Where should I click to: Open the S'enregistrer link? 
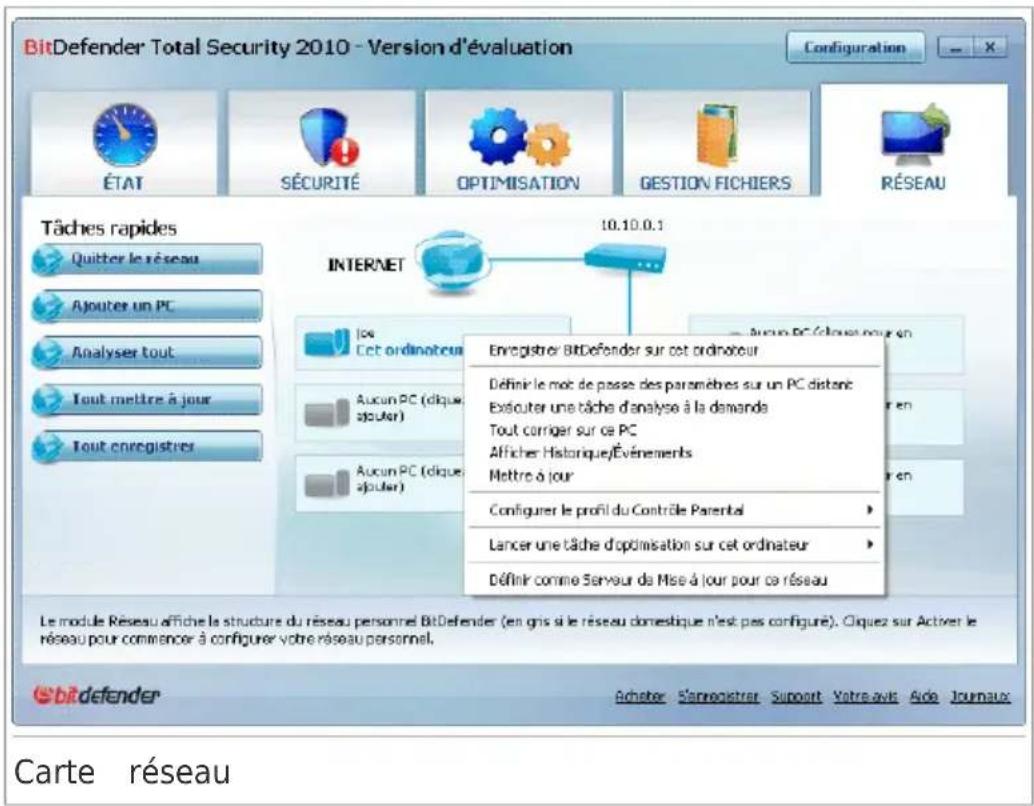pyautogui.click(x=718, y=697)
